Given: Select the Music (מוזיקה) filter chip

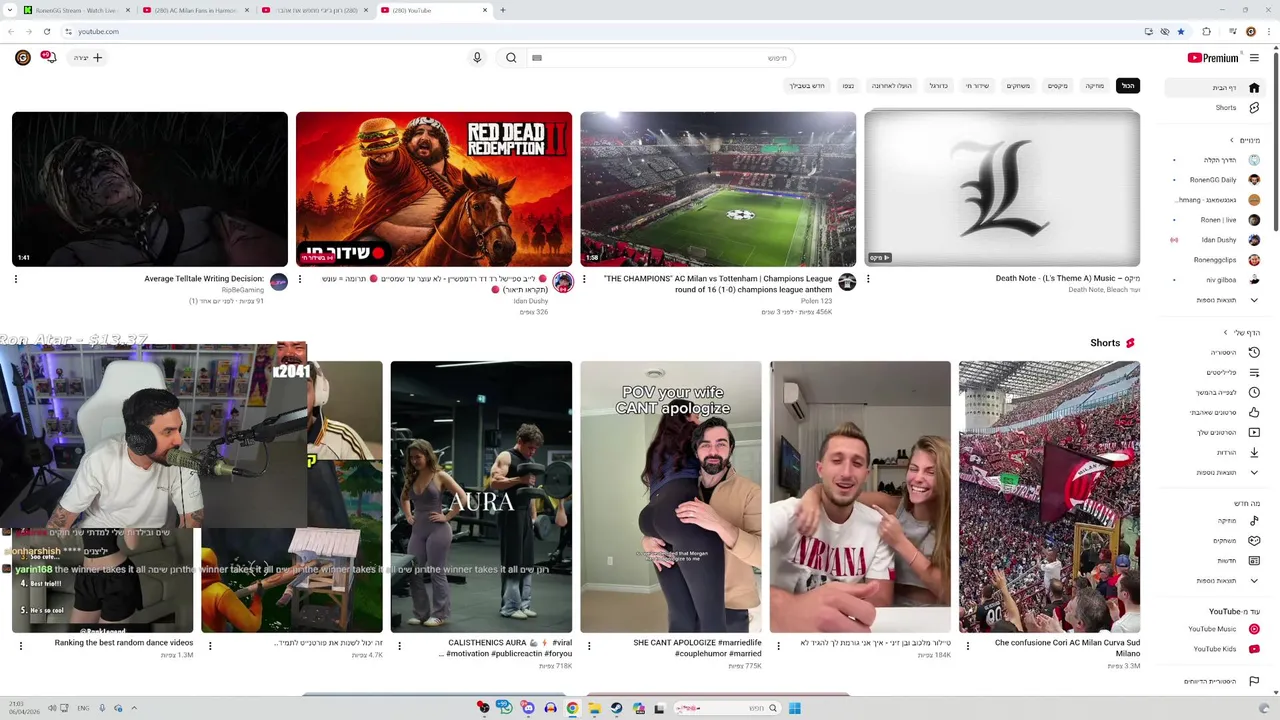Looking at the screenshot, I should [1095, 86].
